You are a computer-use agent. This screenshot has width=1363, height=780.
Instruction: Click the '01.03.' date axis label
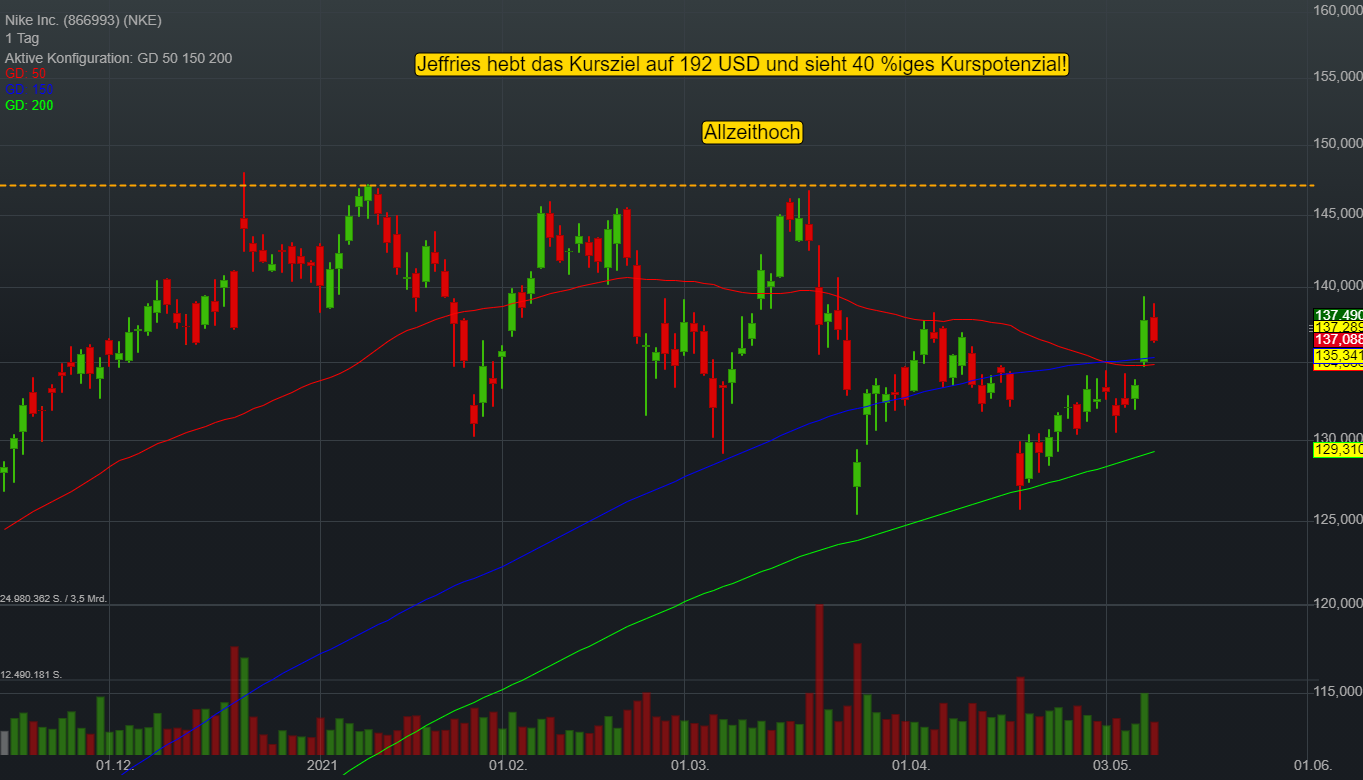689,766
